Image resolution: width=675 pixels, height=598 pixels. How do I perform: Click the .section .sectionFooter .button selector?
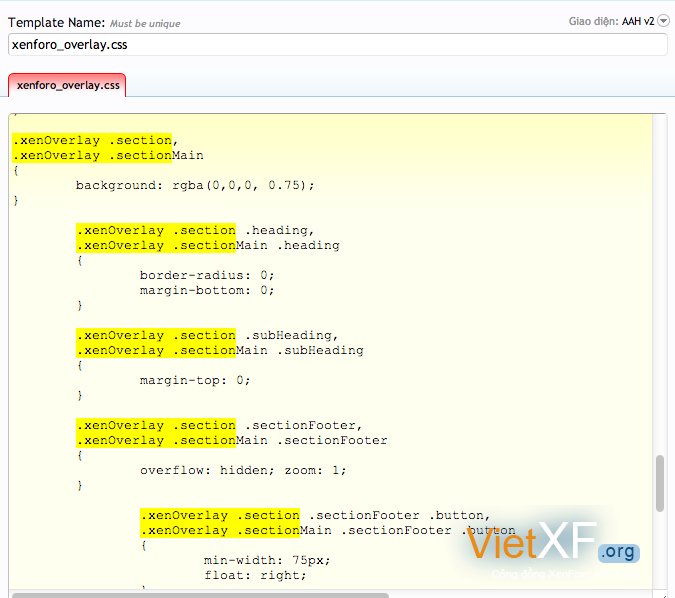click(x=314, y=515)
